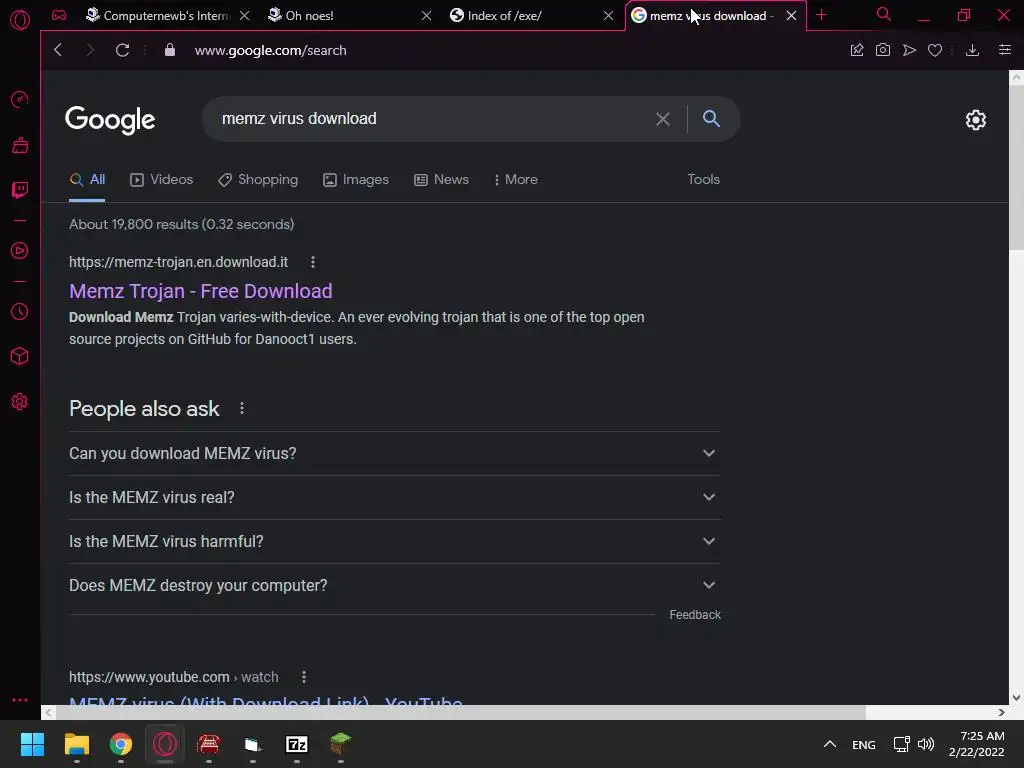1024x768 pixels.
Task: Close the 'Index of /exe/' tab
Action: [609, 16]
